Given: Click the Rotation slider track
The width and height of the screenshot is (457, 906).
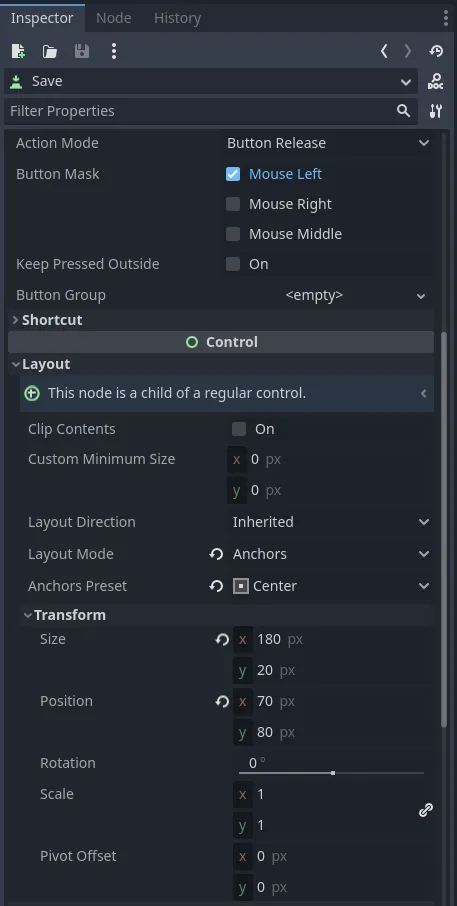Looking at the screenshot, I should pos(332,773).
